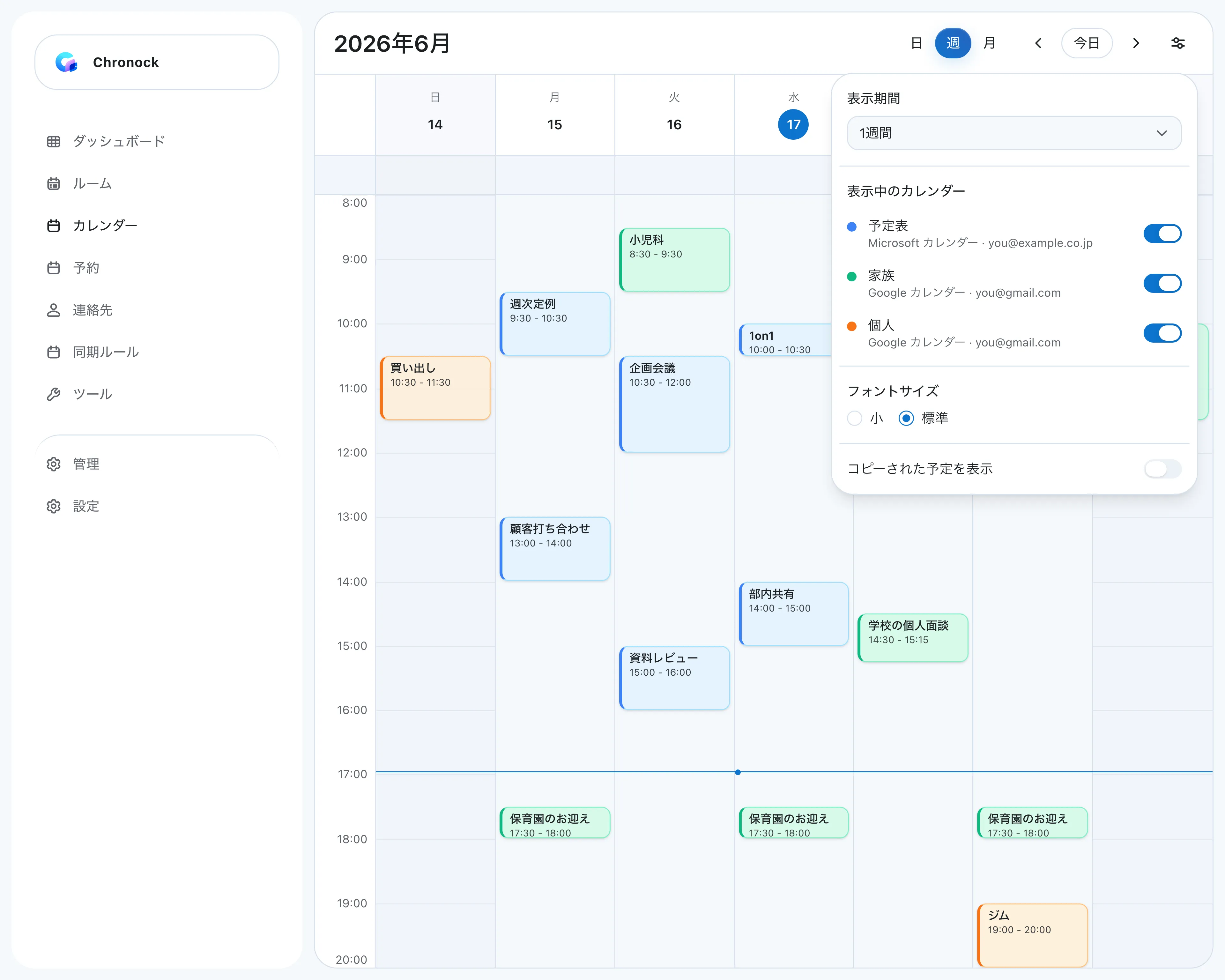Image resolution: width=1225 pixels, height=980 pixels.
Task: Open the 資料レビュー event
Action: (674, 678)
